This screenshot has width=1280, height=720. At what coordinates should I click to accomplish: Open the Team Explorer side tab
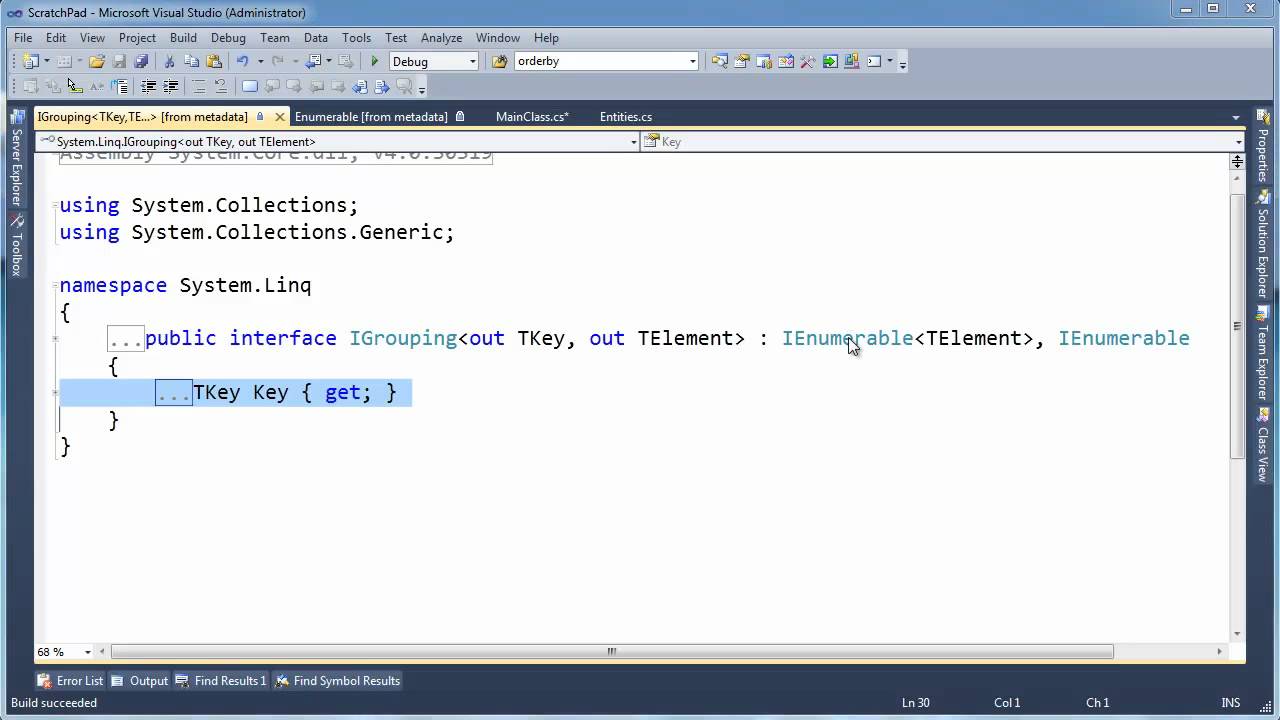pos(1263,355)
